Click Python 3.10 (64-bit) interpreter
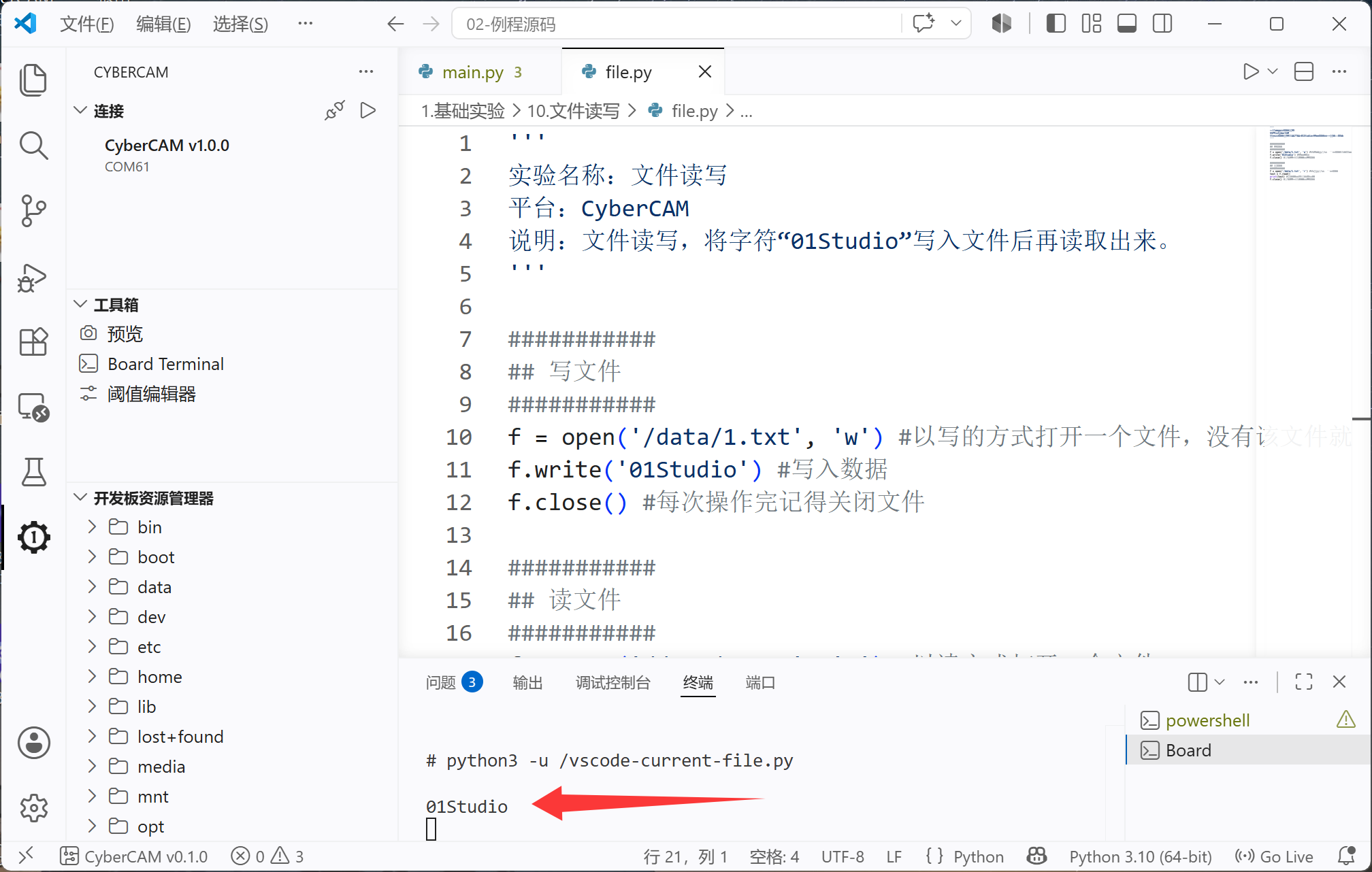 tap(1140, 856)
